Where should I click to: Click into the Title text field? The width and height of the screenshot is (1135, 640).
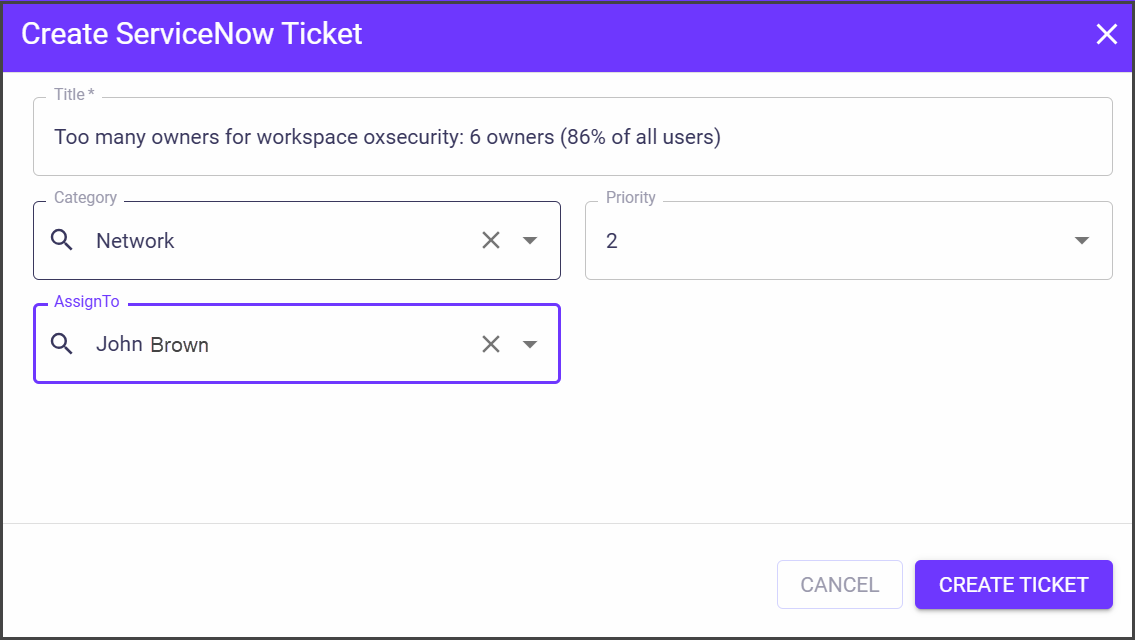[572, 137]
